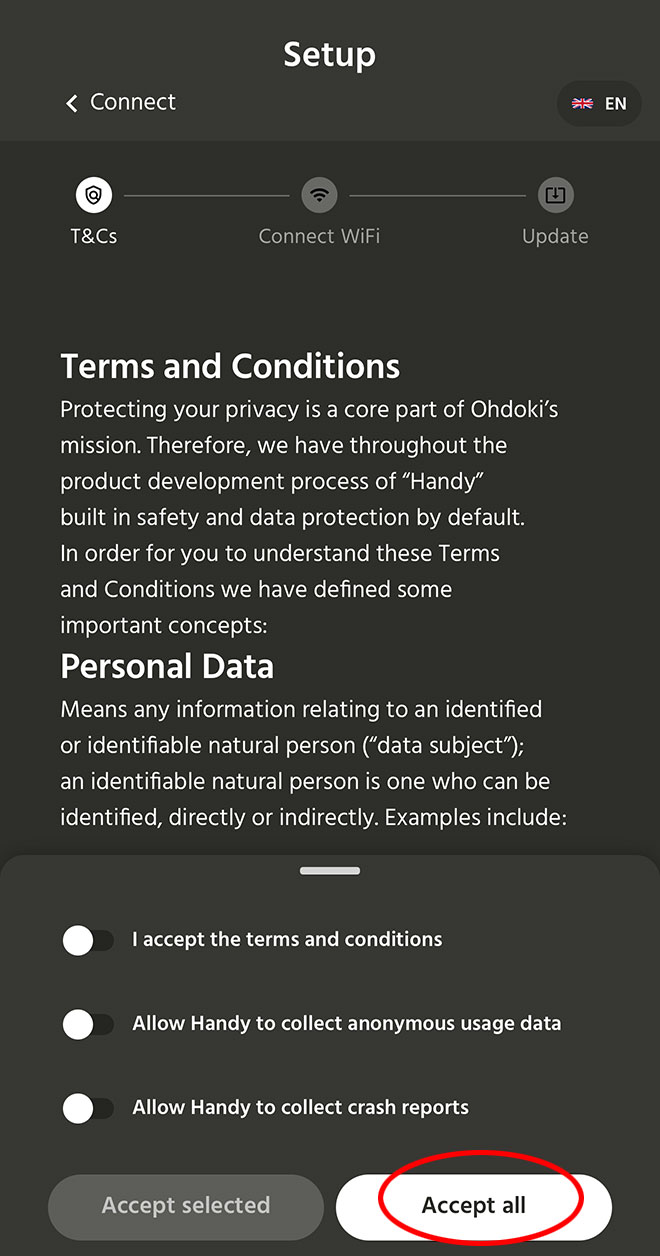Click the WiFi step icon
This screenshot has height=1256, width=660.
click(x=319, y=195)
